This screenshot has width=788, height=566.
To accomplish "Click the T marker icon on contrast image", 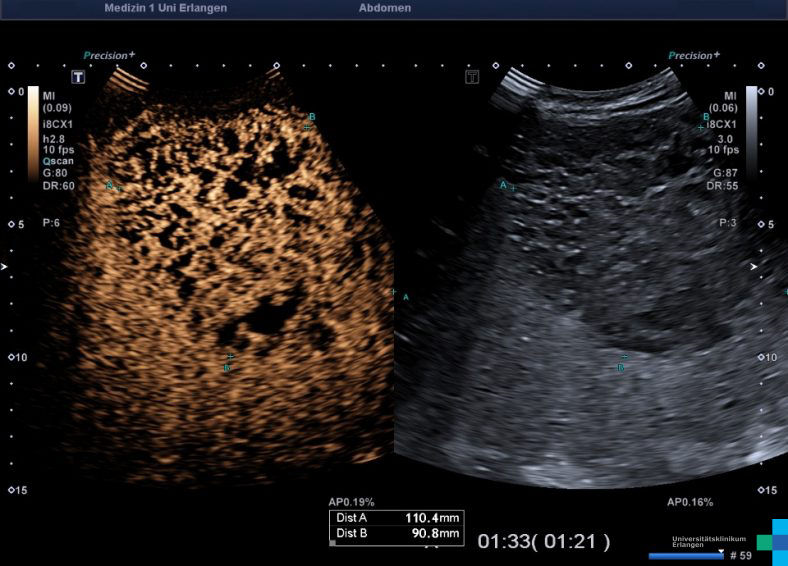I will (x=77, y=77).
